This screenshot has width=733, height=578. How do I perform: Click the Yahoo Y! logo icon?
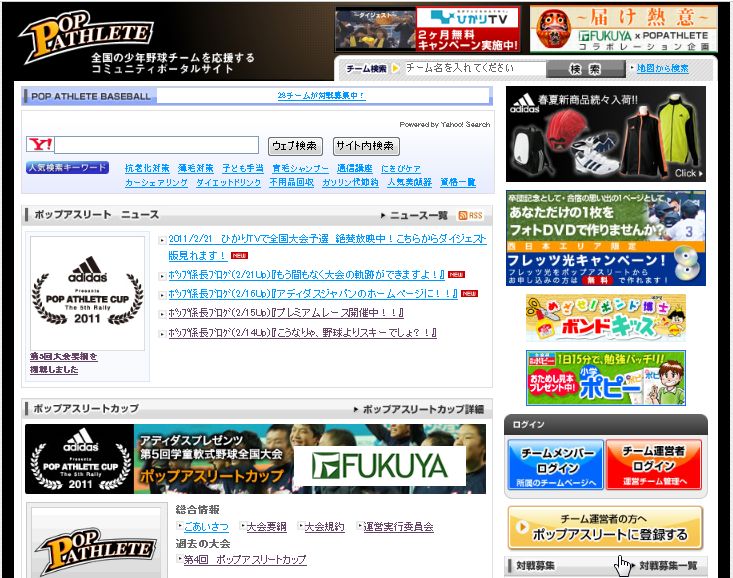[x=40, y=144]
